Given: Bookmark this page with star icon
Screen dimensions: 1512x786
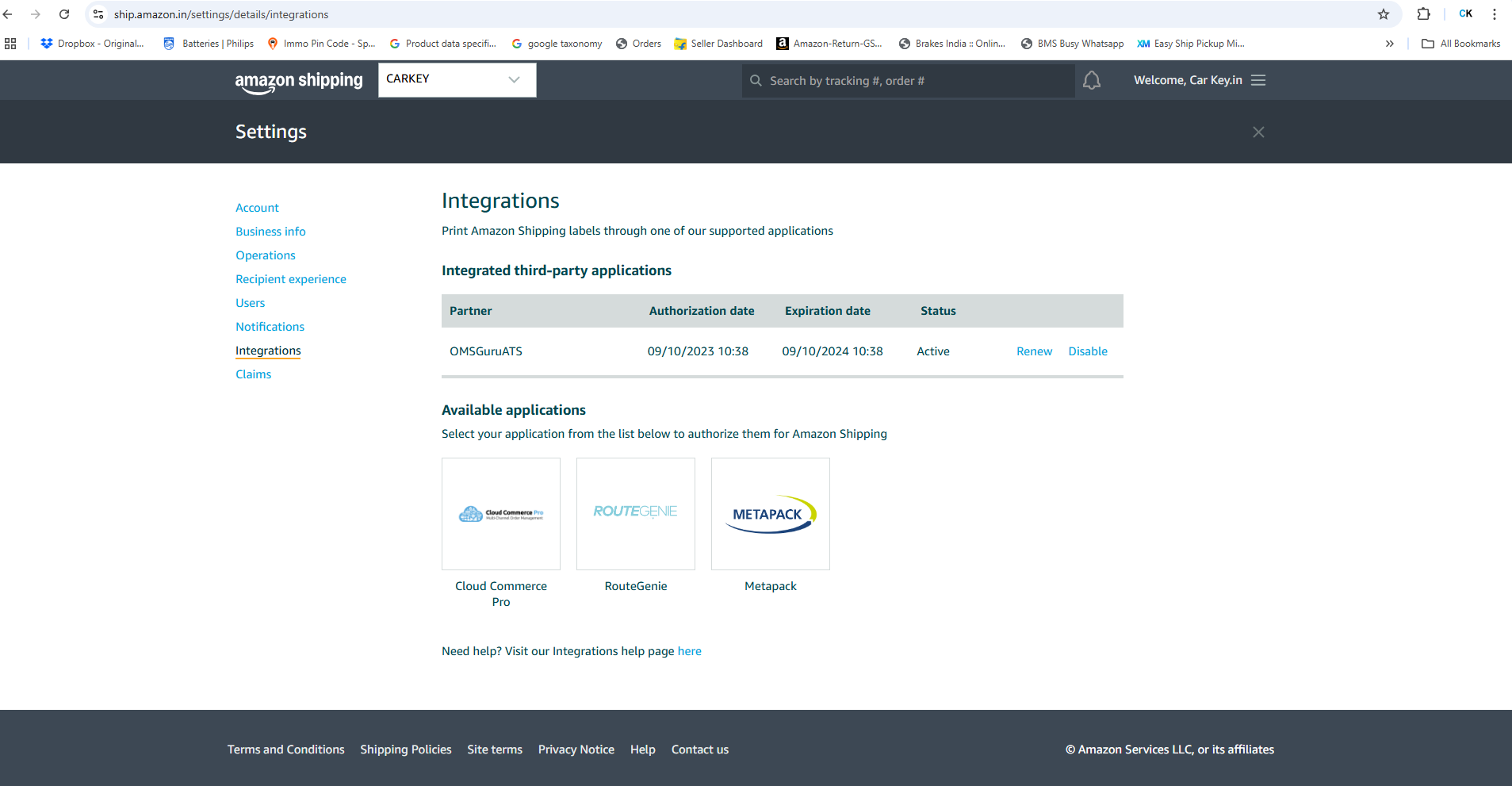Looking at the screenshot, I should pos(1384,14).
